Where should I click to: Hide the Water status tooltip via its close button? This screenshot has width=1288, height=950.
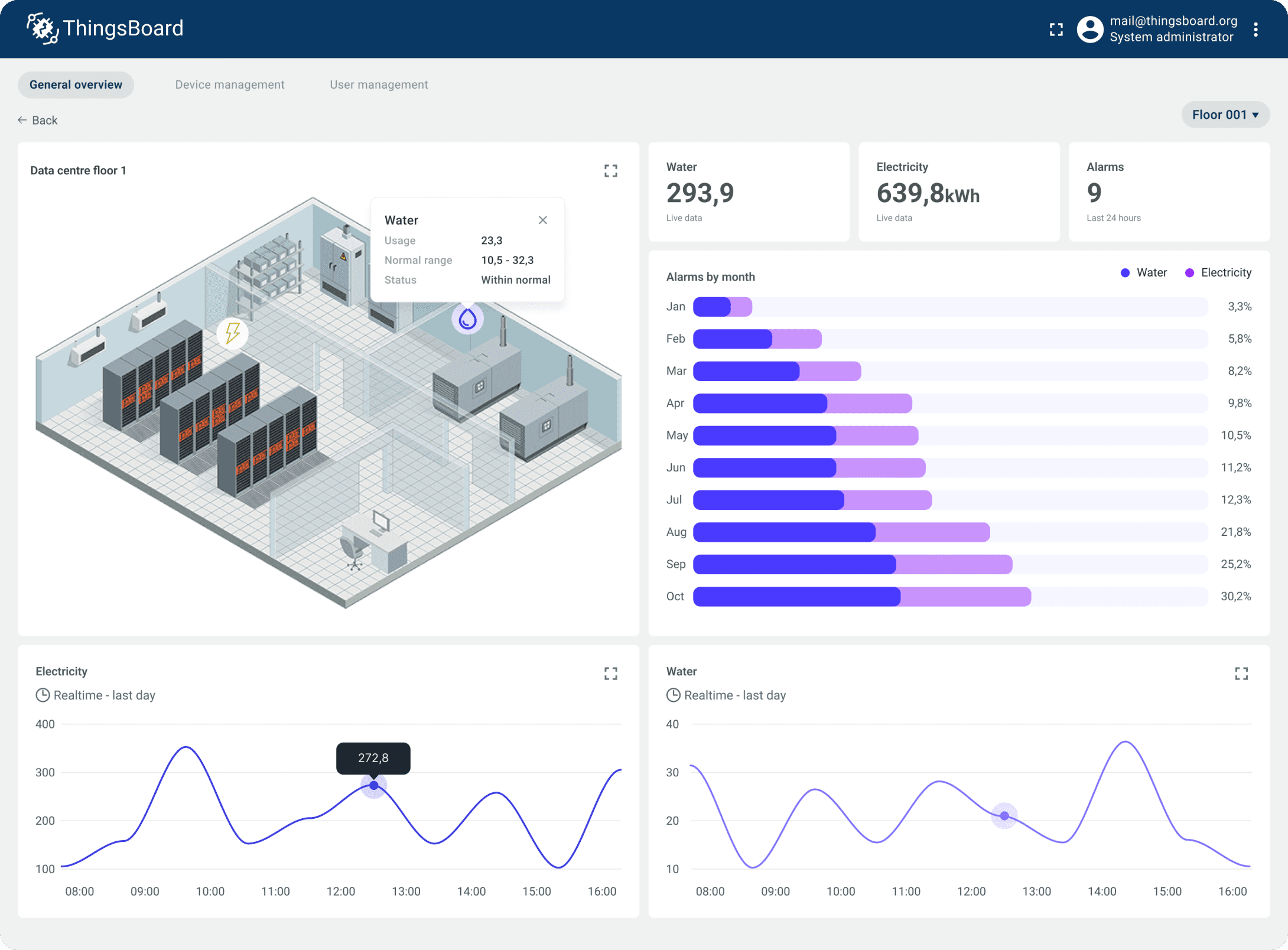542,220
